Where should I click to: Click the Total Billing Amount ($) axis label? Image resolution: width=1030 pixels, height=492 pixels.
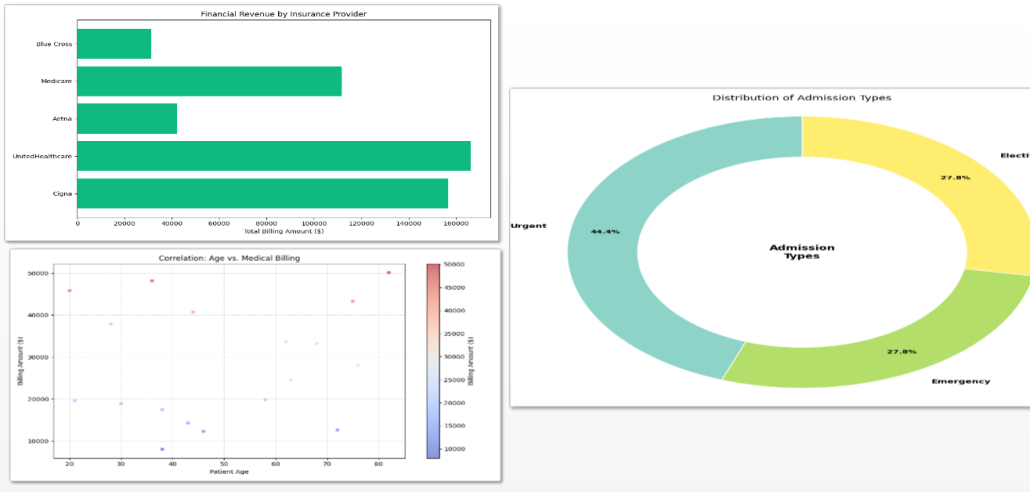[284, 231]
